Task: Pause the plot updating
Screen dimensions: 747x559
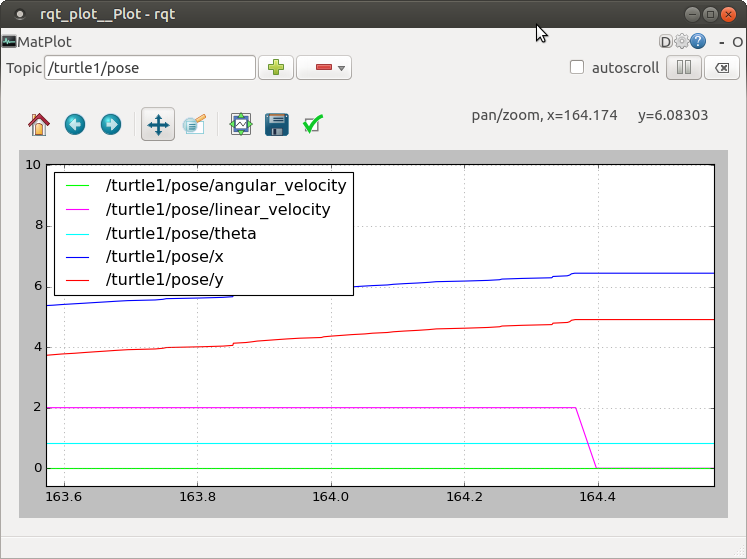Action: [x=684, y=68]
